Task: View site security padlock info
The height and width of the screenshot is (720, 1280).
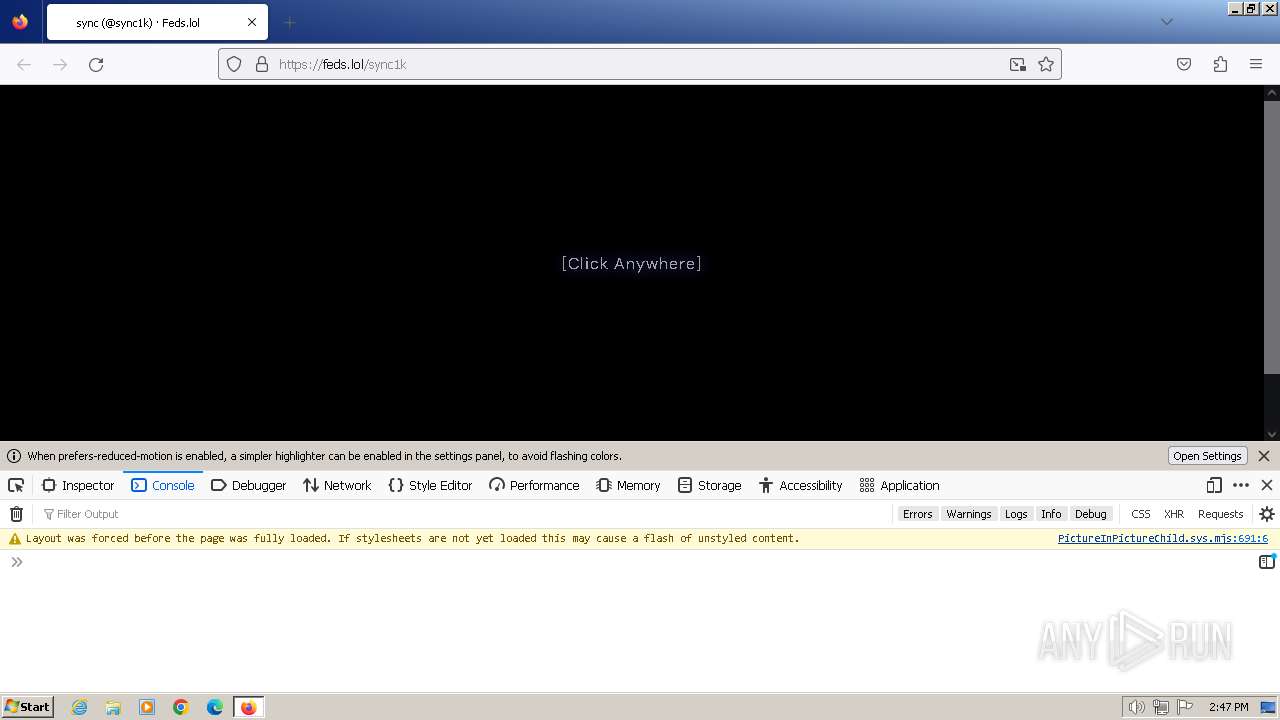Action: [x=262, y=64]
